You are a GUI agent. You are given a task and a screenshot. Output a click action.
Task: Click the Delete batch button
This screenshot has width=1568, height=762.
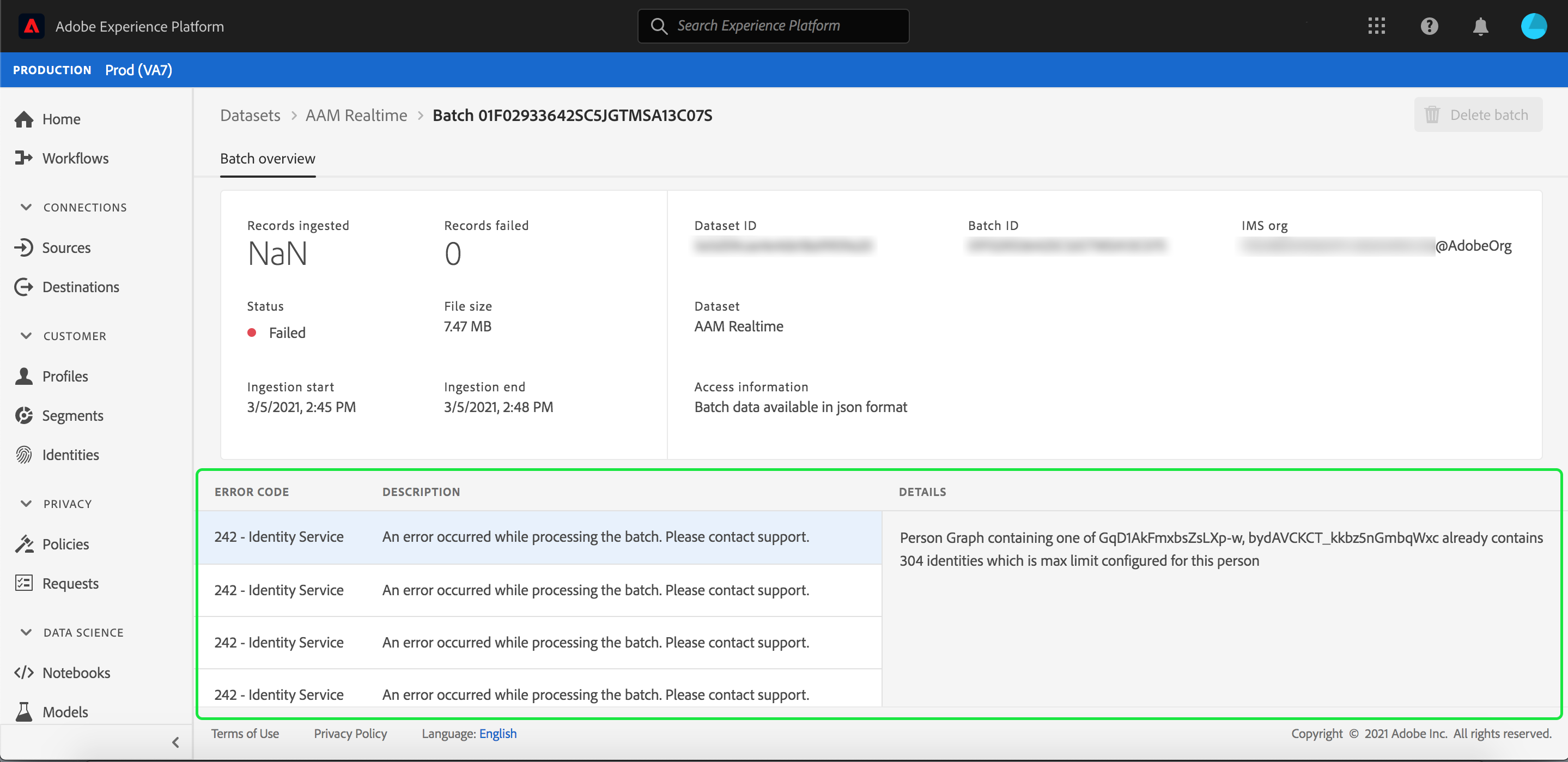[1478, 114]
